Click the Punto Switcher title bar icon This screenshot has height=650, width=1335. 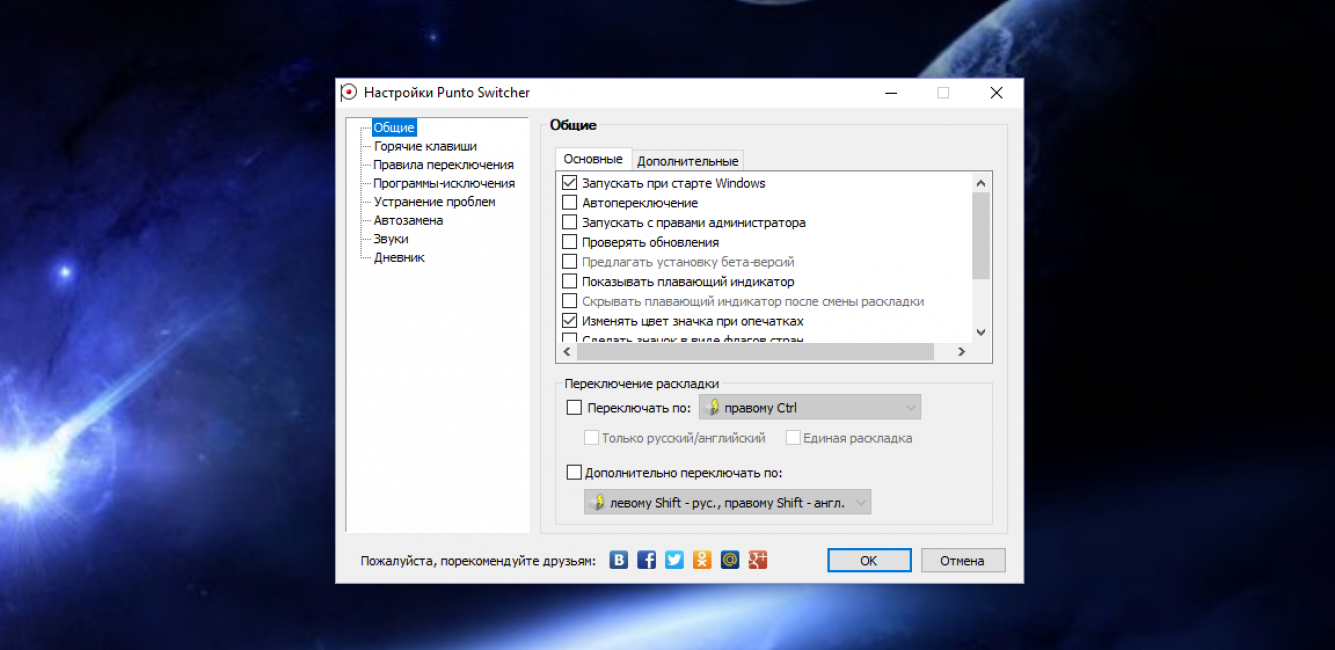point(348,93)
